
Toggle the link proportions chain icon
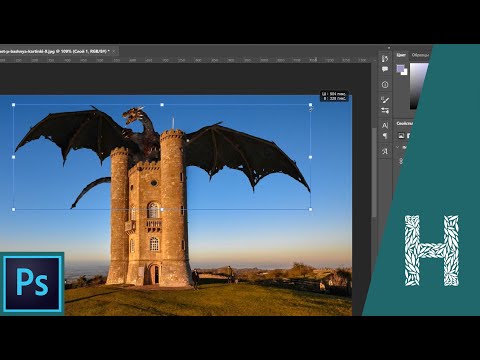401,161
